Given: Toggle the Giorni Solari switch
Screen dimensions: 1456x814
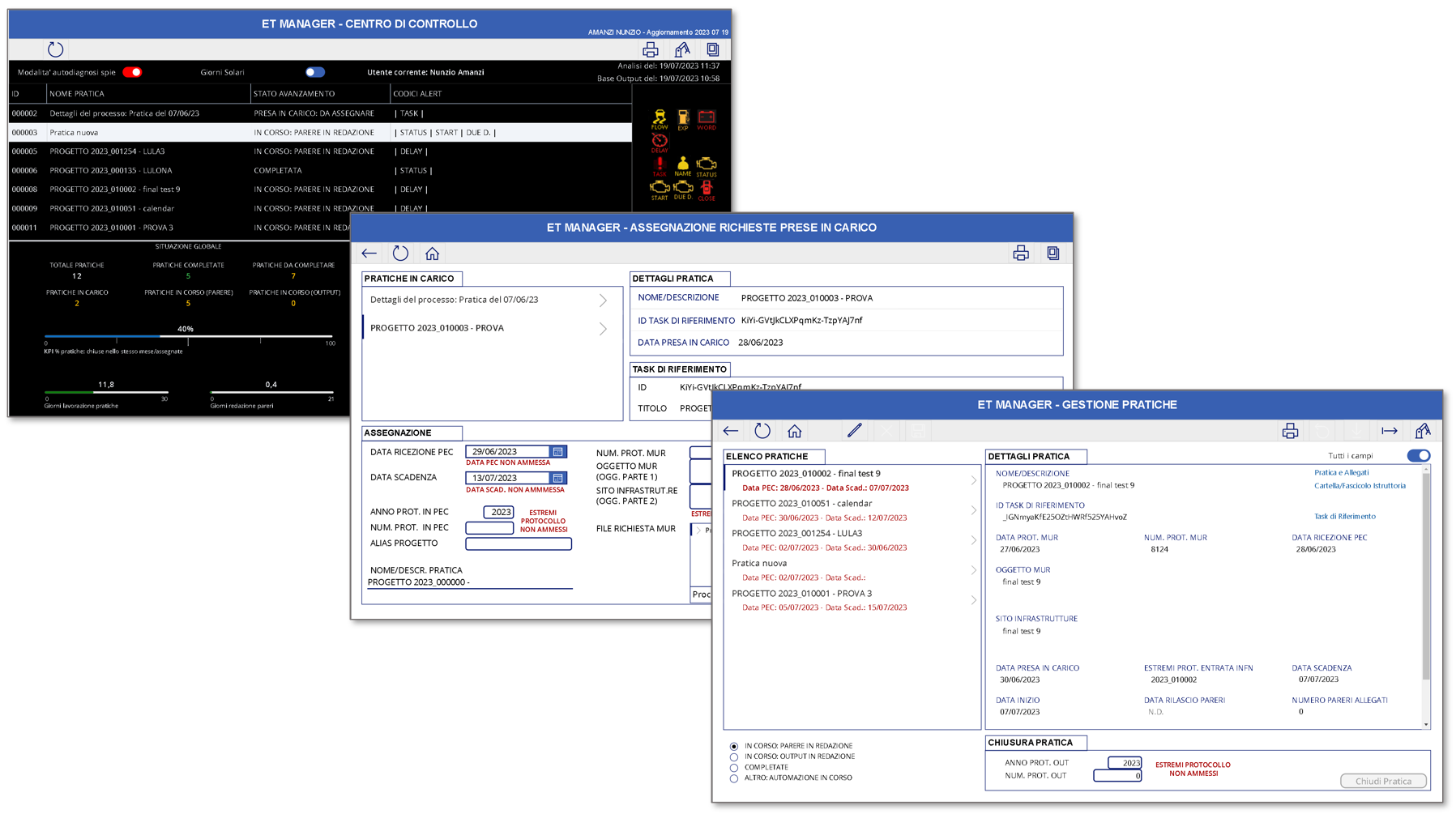Looking at the screenshot, I should click(x=315, y=72).
